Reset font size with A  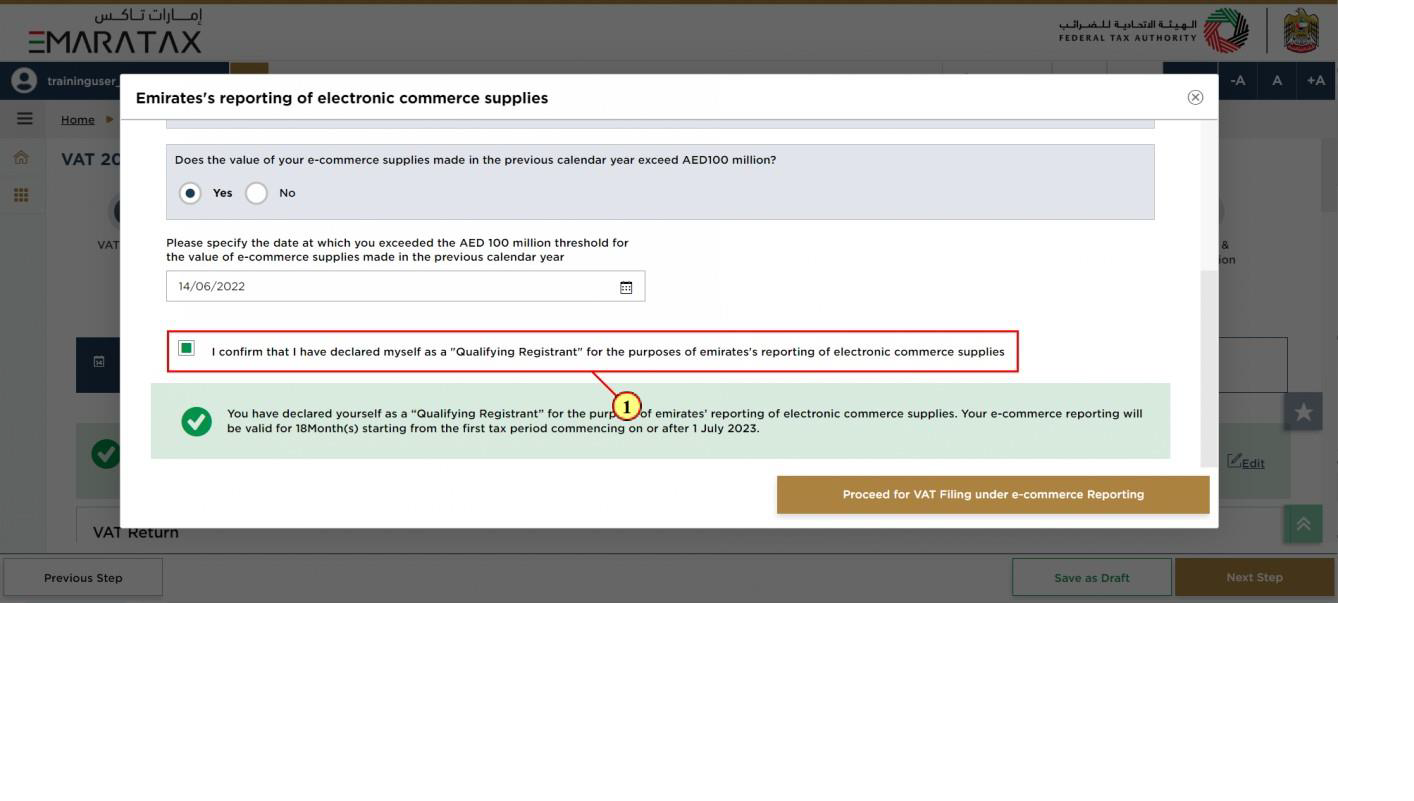[1277, 81]
